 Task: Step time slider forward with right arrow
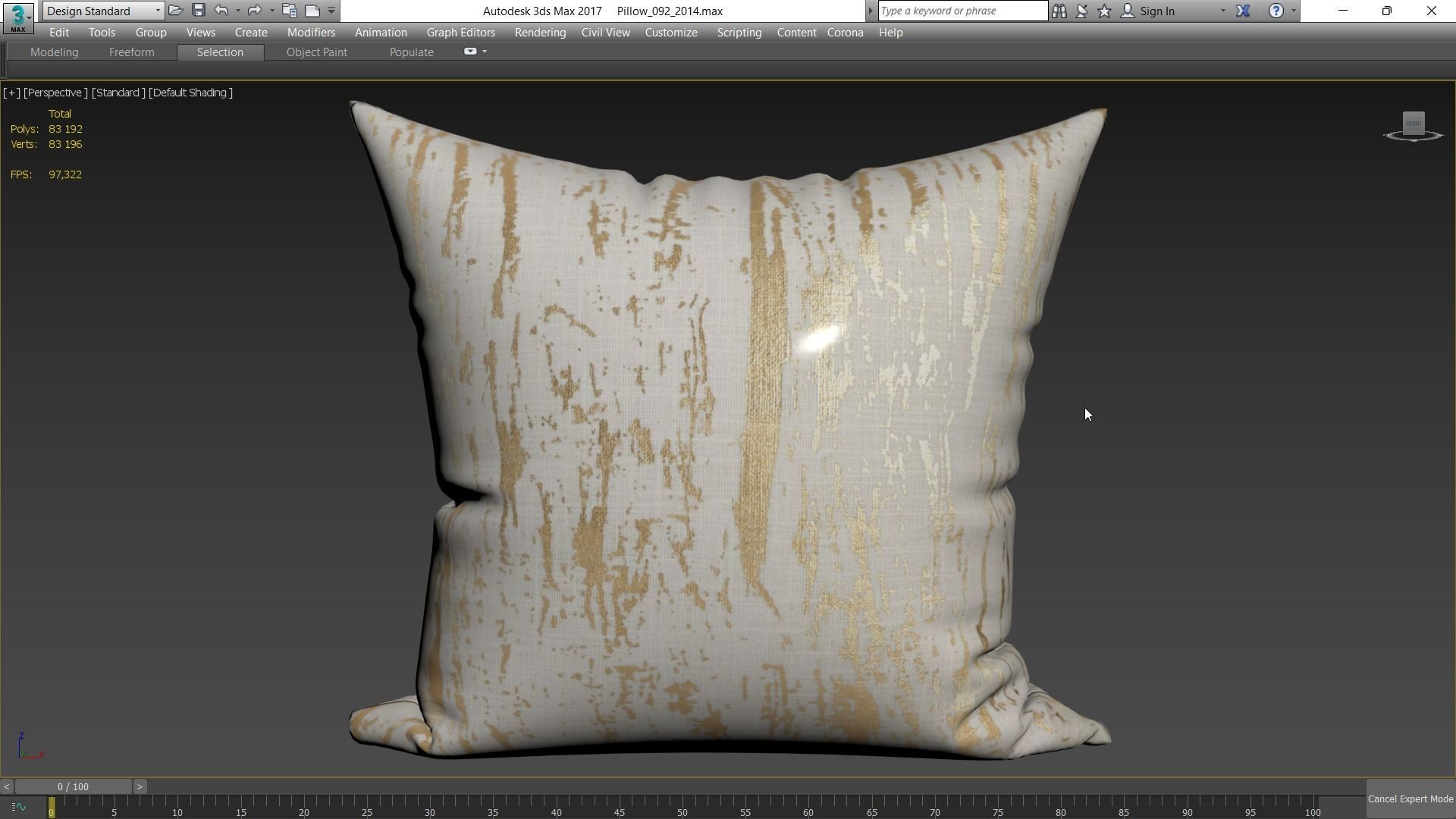[140, 786]
